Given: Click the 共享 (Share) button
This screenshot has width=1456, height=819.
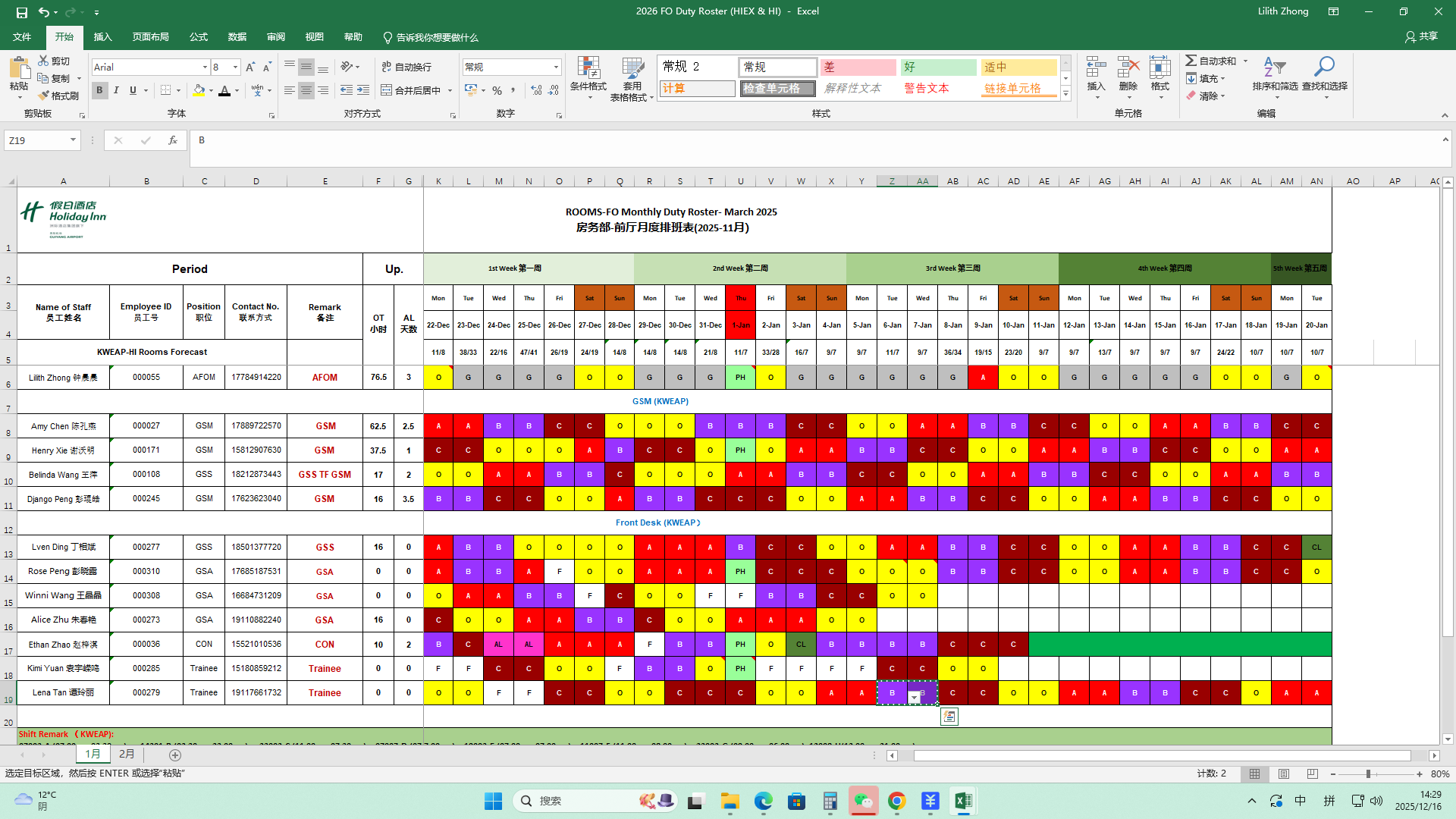Looking at the screenshot, I should click(1421, 36).
